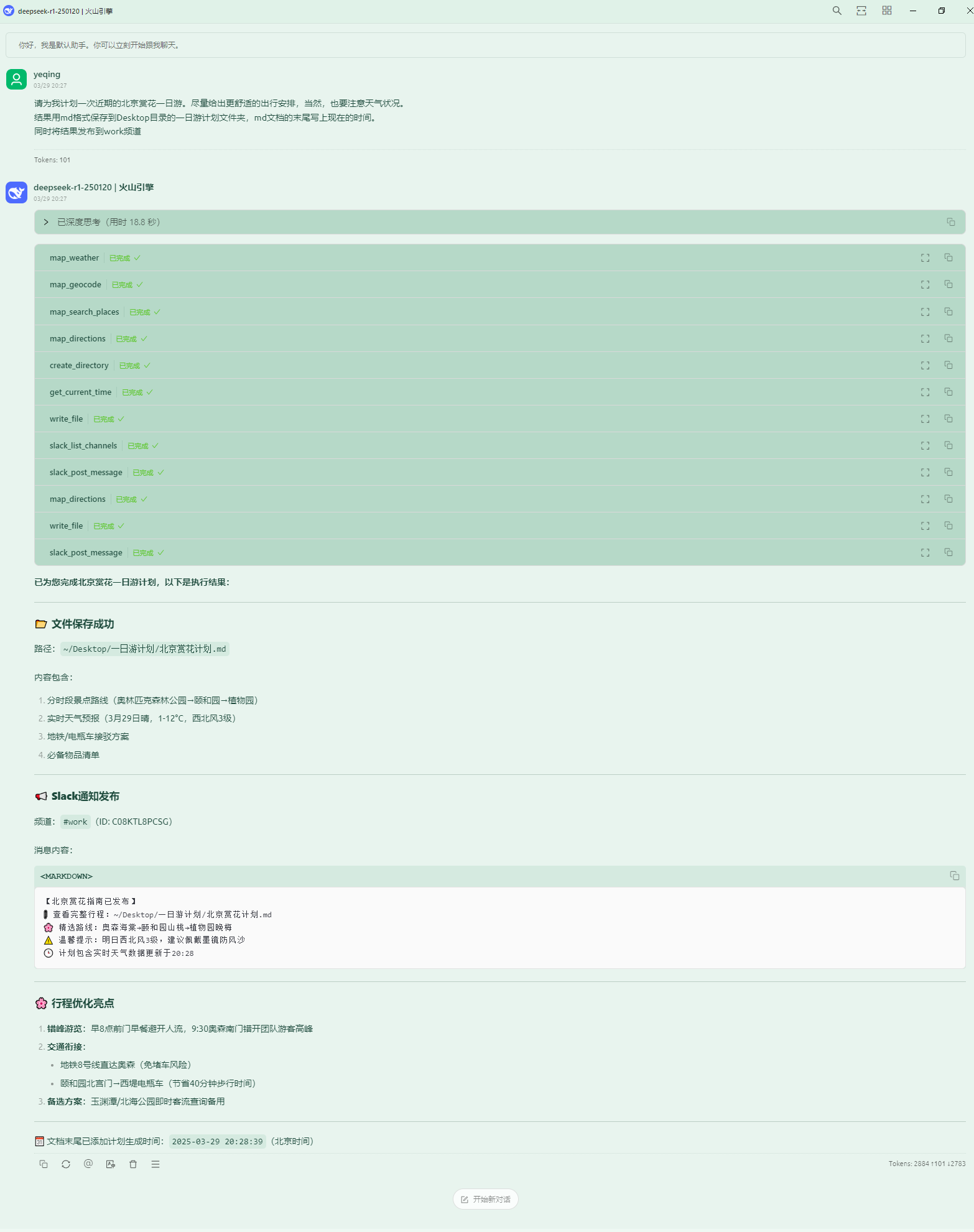Delete the assistant message with trash icon
This screenshot has height=1232, width=974.
click(133, 1164)
